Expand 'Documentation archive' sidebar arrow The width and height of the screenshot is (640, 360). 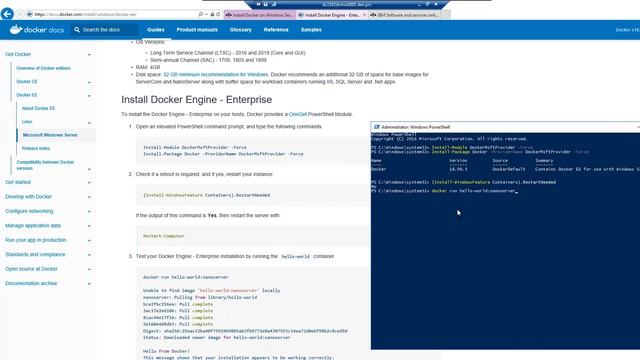(89, 284)
